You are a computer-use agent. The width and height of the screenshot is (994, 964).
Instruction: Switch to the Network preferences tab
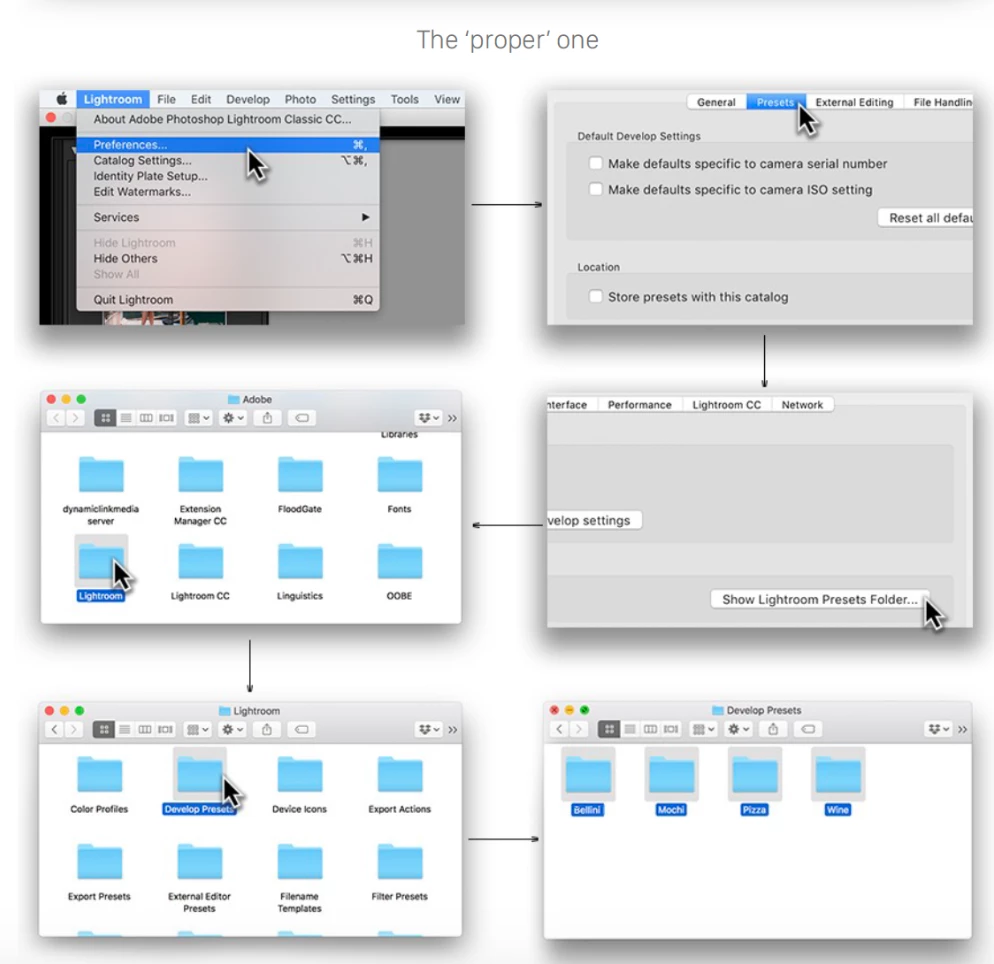[802, 404]
